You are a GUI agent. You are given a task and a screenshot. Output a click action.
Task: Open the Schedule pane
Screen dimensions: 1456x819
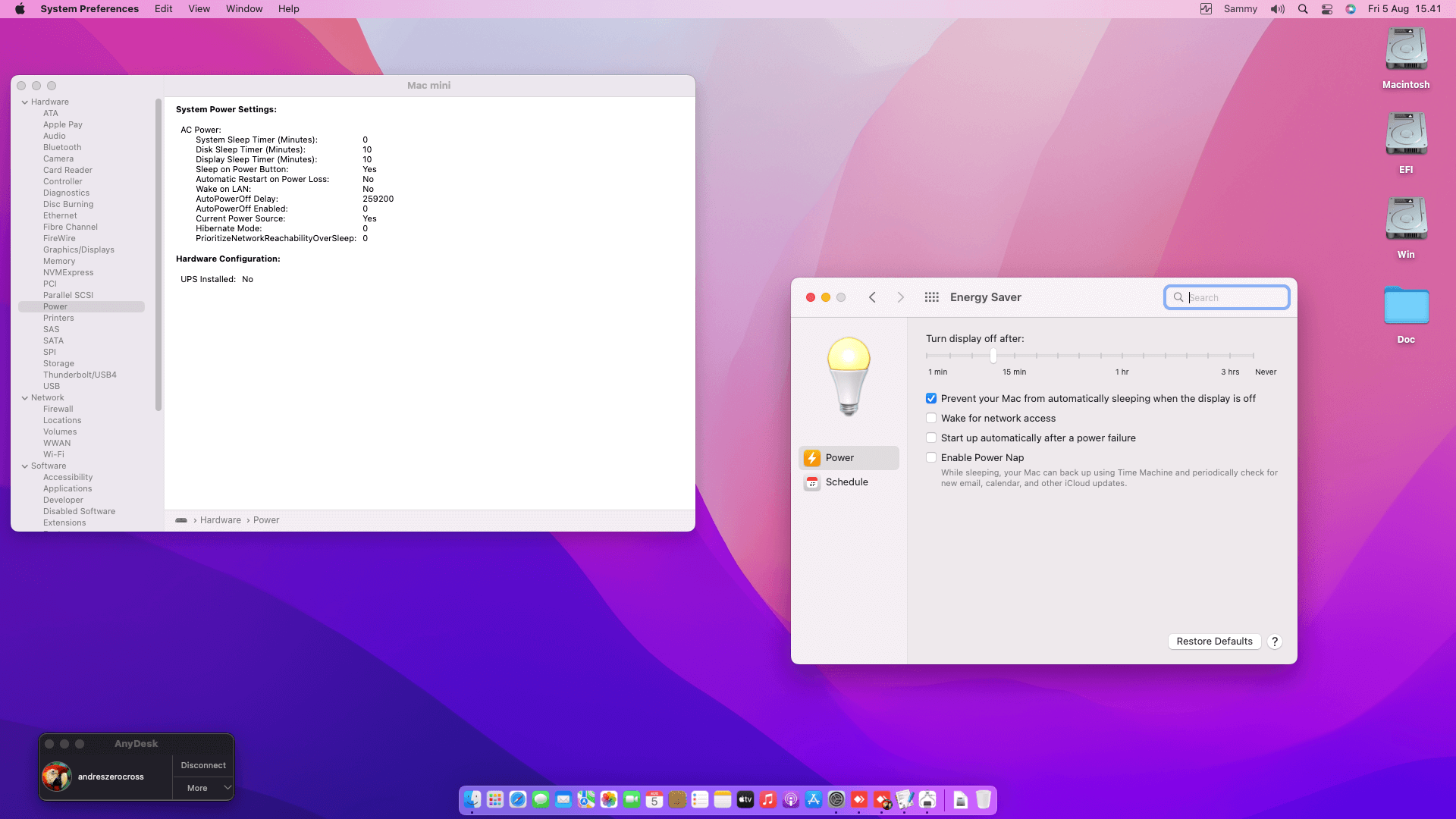click(x=846, y=482)
